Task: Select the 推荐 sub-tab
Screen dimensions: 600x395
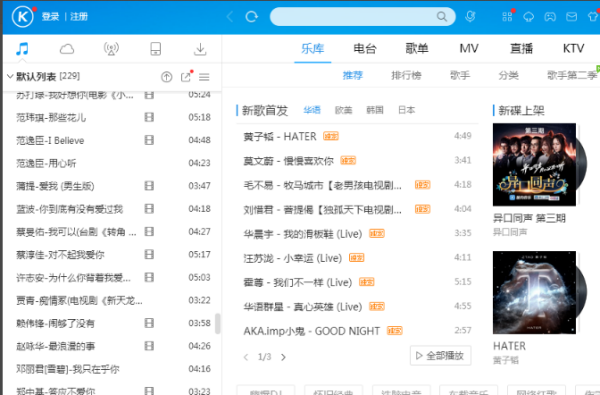Action: tap(352, 75)
